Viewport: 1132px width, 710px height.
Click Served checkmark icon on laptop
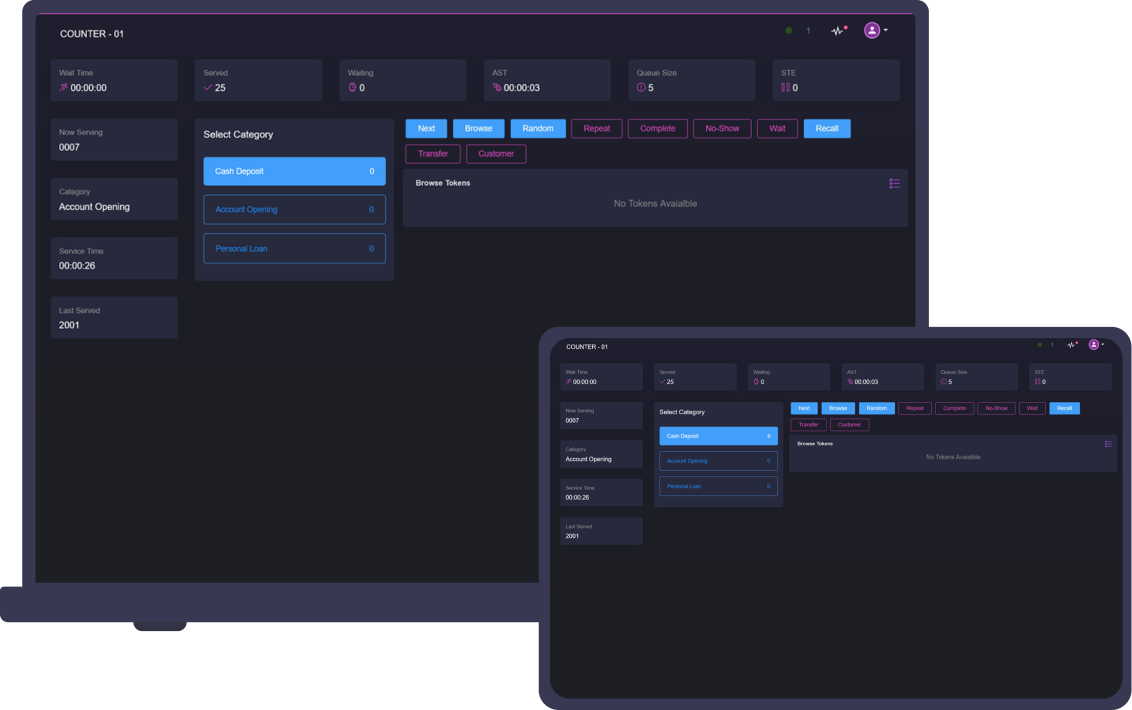point(208,87)
